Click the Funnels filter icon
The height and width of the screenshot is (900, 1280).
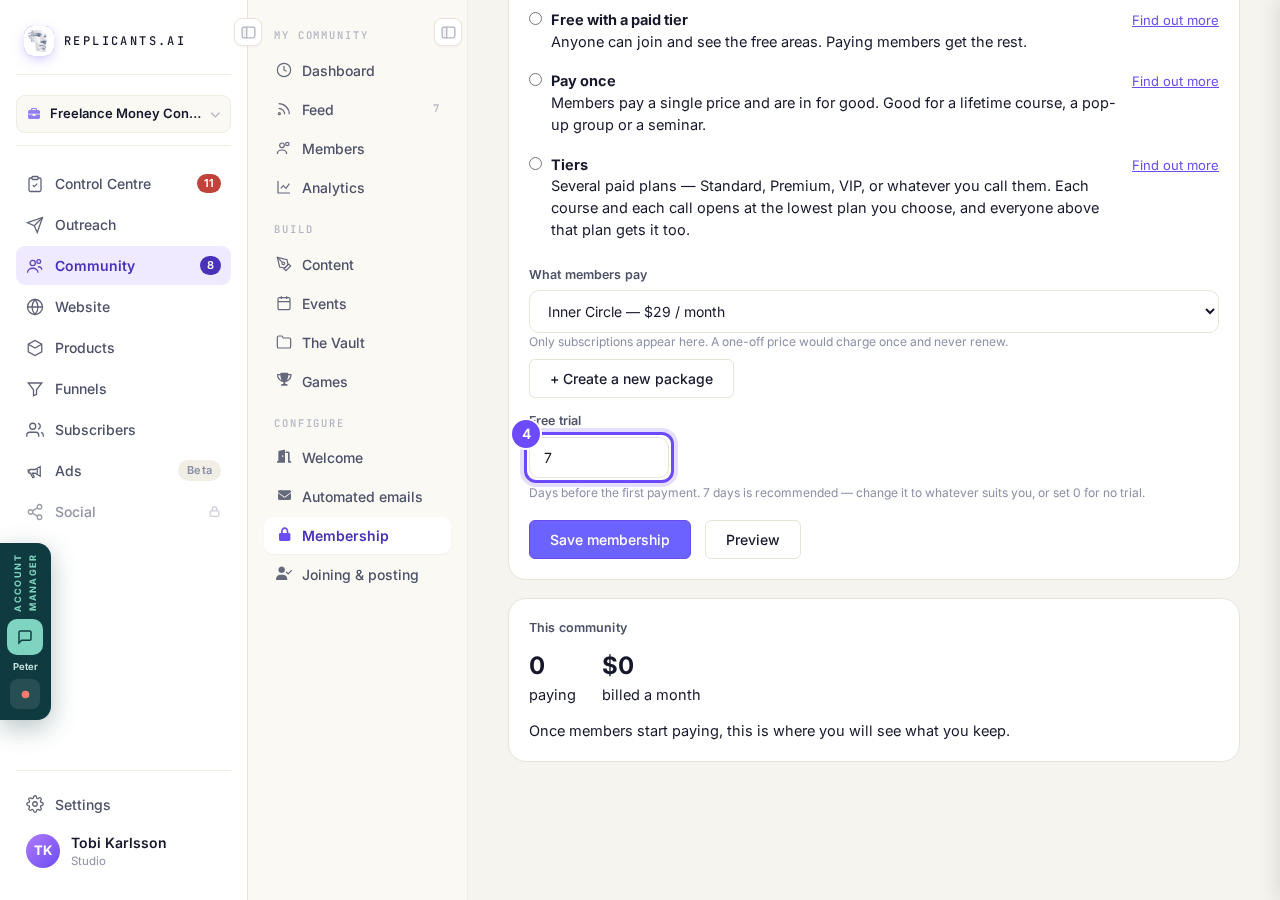(35, 389)
